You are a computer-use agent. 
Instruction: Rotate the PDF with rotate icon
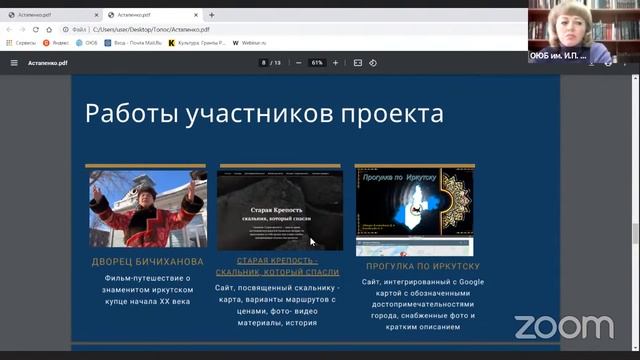(x=373, y=63)
